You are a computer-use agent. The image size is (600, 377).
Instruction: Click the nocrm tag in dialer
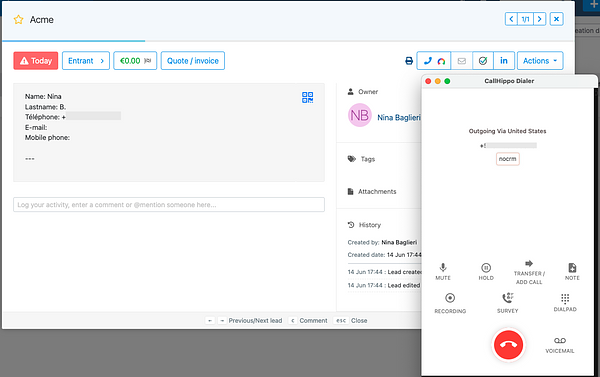click(x=507, y=159)
